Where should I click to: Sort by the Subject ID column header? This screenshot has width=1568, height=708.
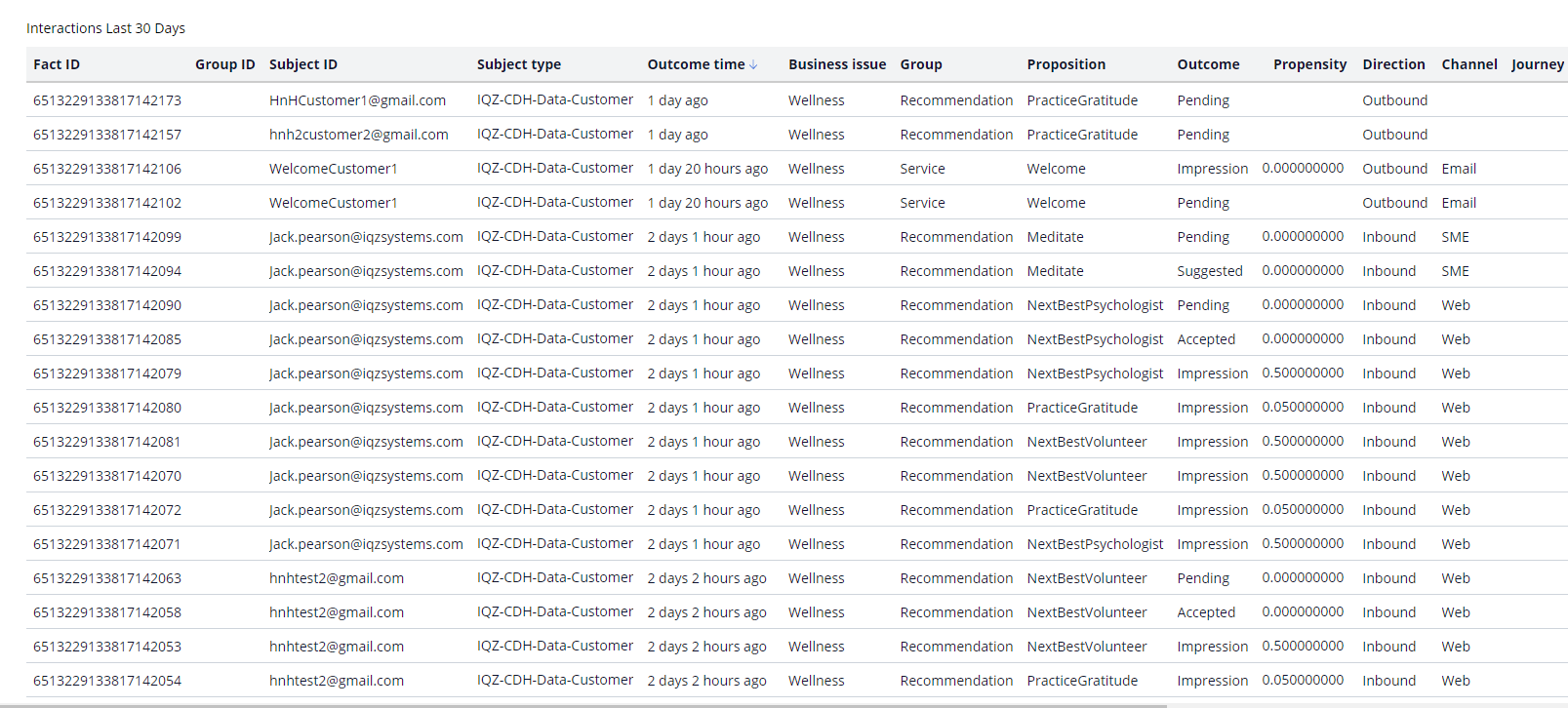pyautogui.click(x=302, y=64)
